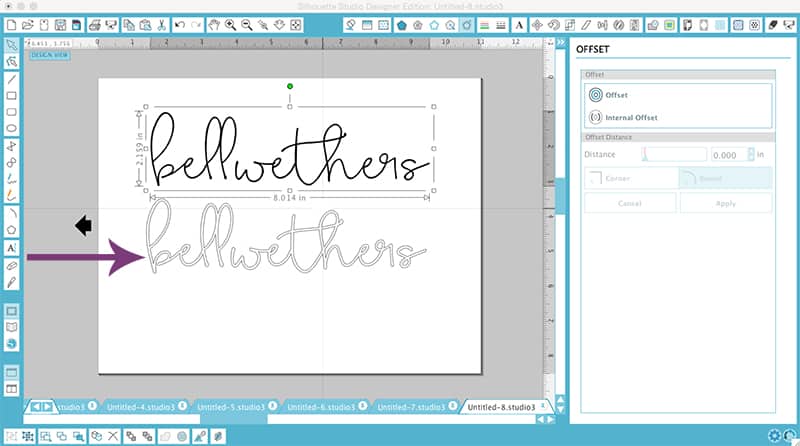The width and height of the screenshot is (800, 446).
Task: Click the Cancel button in the Offset panel
Action: click(x=630, y=203)
